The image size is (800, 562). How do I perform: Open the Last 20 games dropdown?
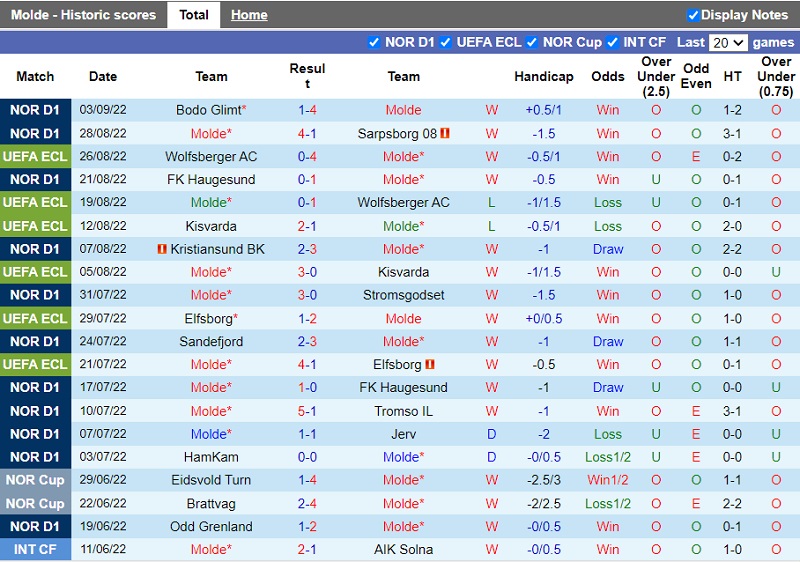727,42
